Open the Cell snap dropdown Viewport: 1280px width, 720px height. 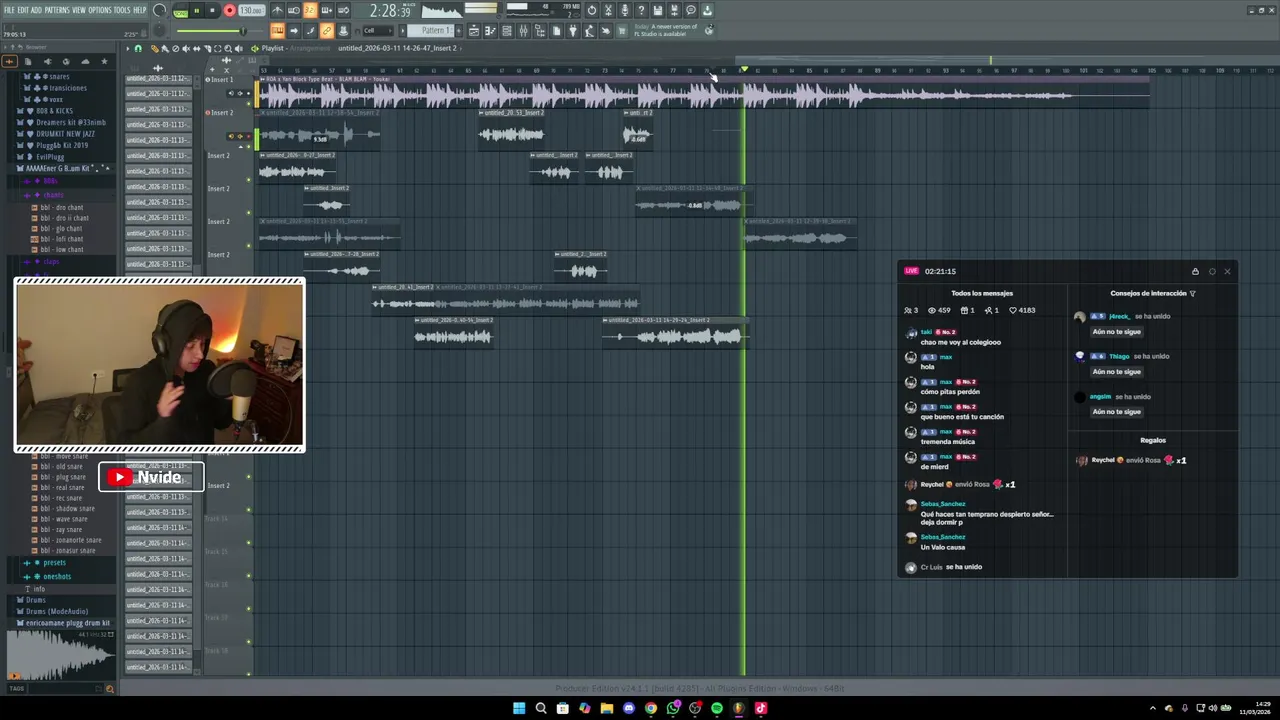coord(377,31)
